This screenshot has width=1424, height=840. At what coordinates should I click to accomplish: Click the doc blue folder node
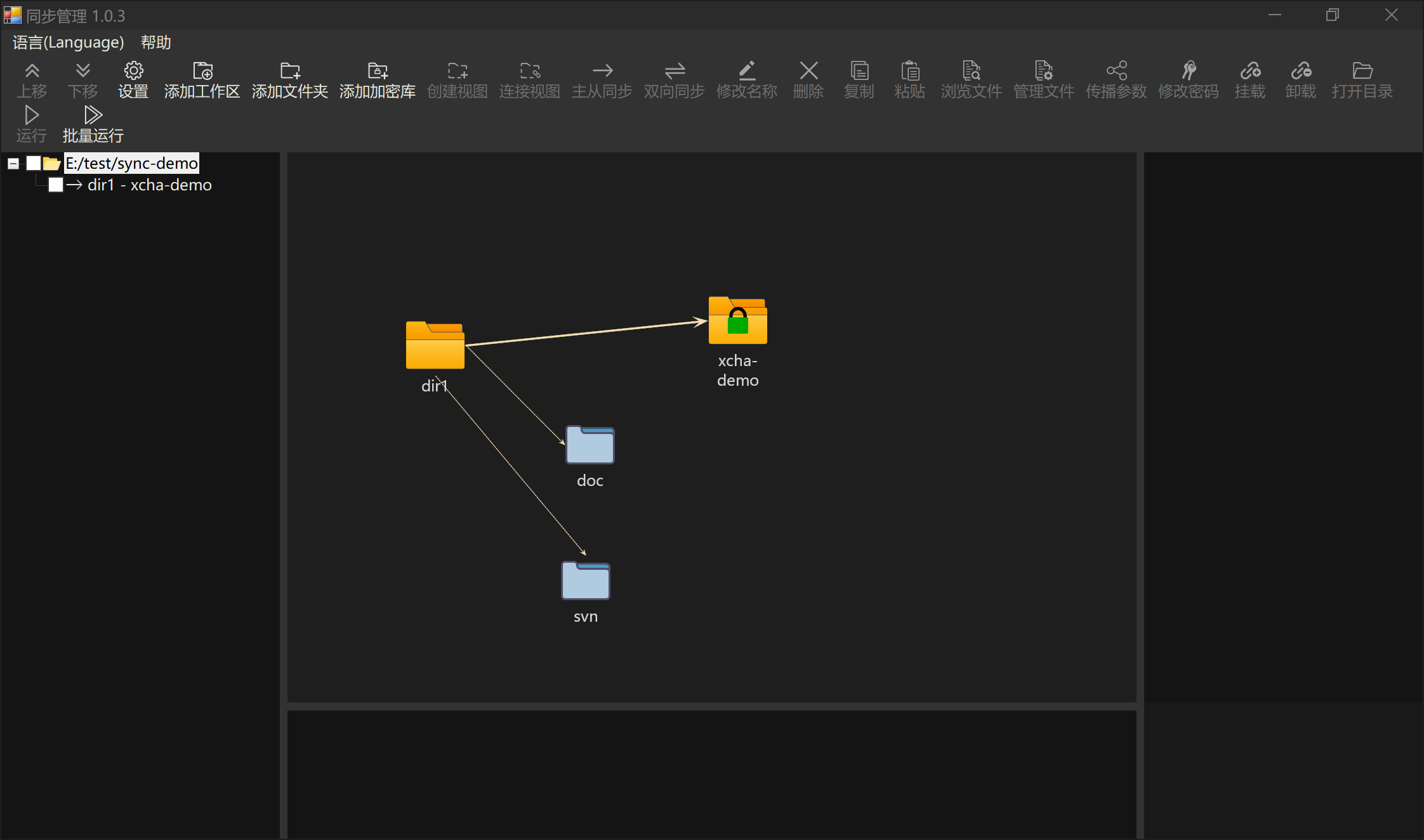pyautogui.click(x=590, y=445)
